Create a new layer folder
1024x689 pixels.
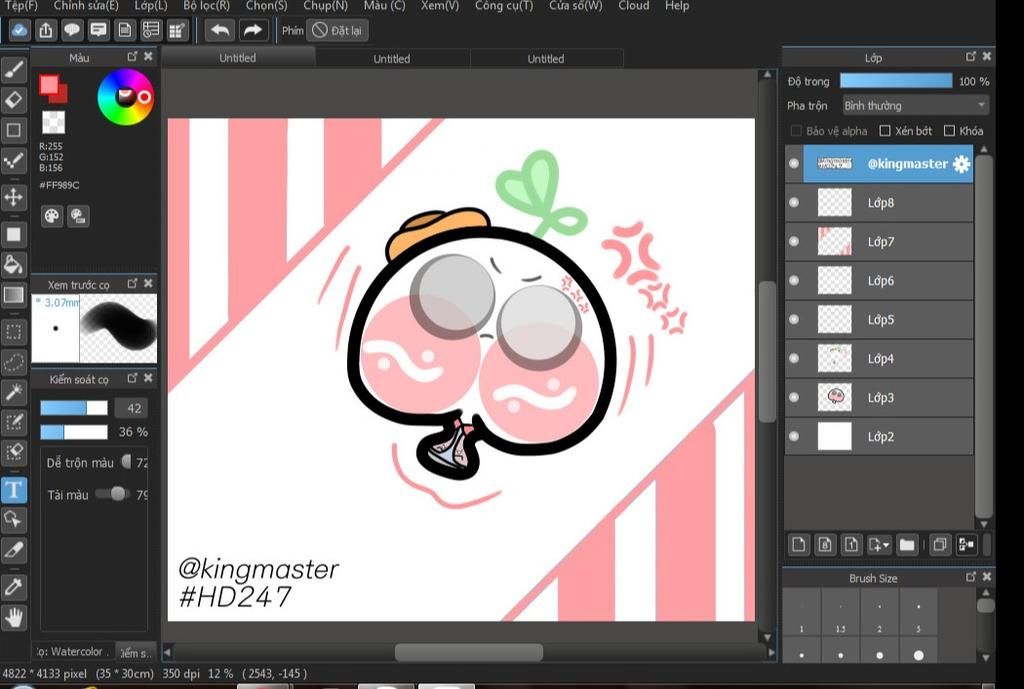pos(906,545)
